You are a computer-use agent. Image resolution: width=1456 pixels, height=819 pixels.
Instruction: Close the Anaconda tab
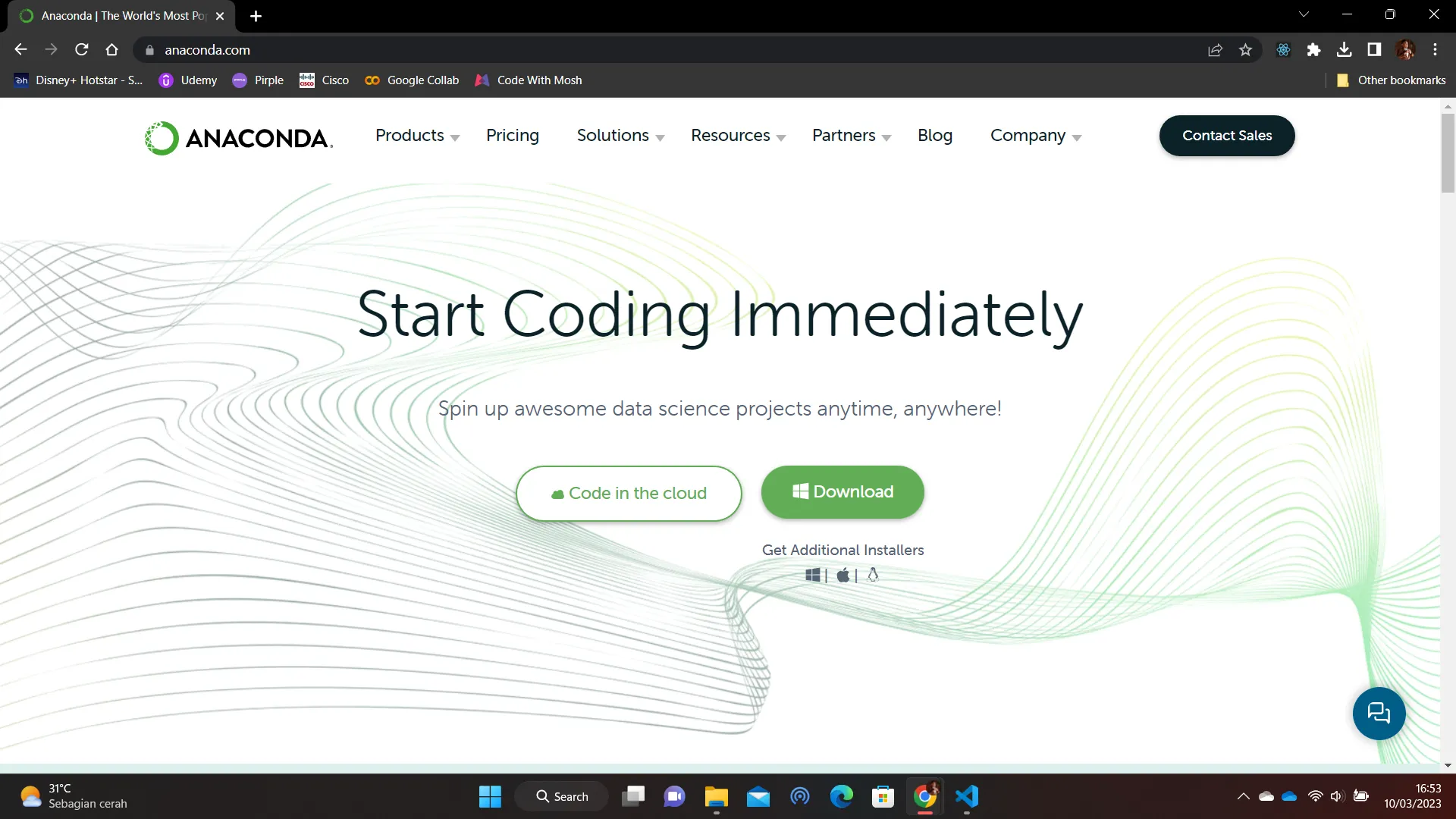coord(220,16)
